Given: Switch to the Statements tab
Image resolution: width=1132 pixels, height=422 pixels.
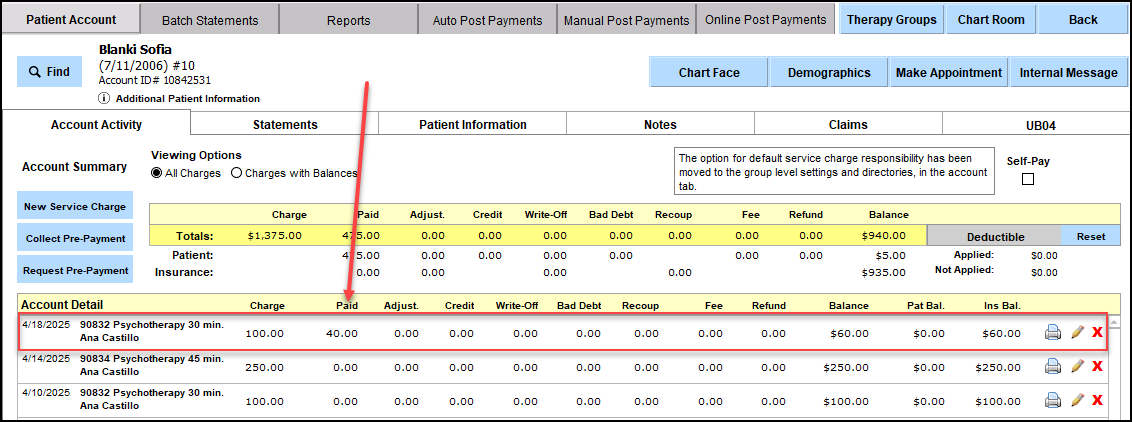Looking at the screenshot, I should pyautogui.click(x=285, y=125).
